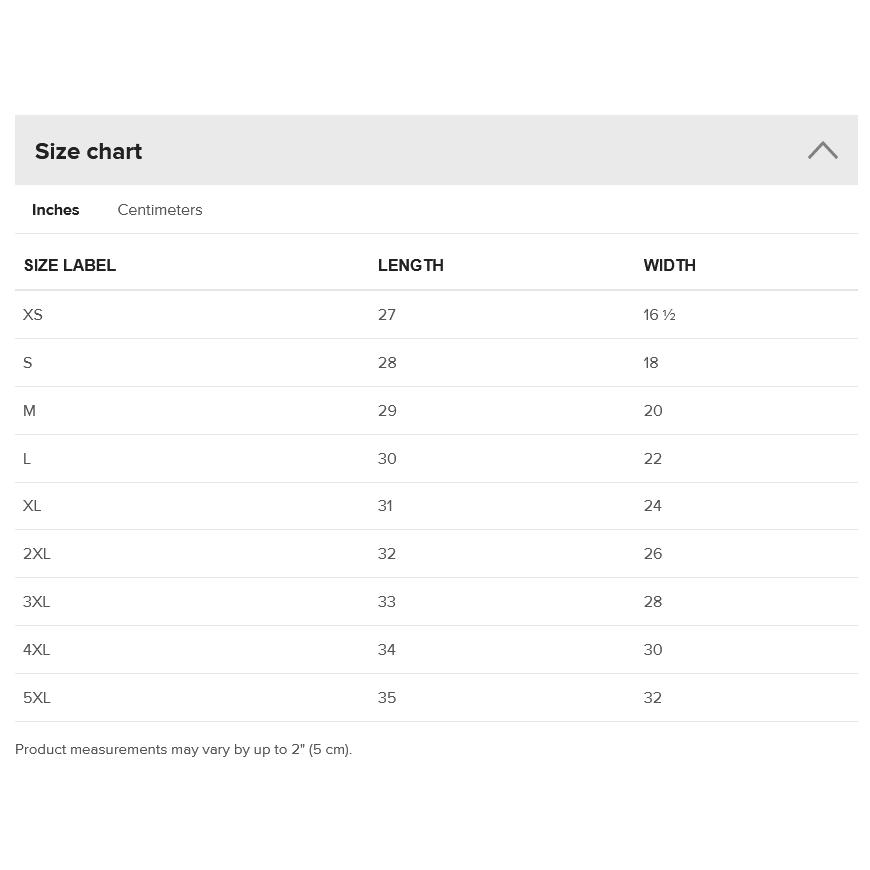Select the S size row label
The height and width of the screenshot is (870, 870).
click(28, 363)
